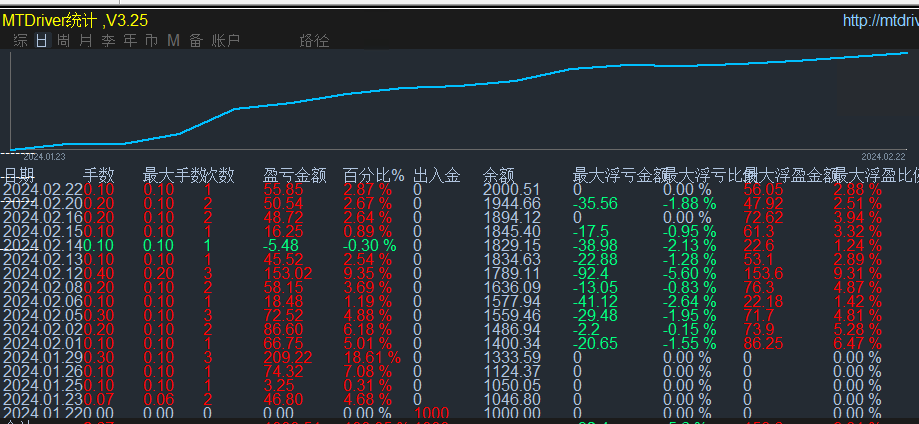
Task: Click the lots value 0.40
Action: click(99, 273)
